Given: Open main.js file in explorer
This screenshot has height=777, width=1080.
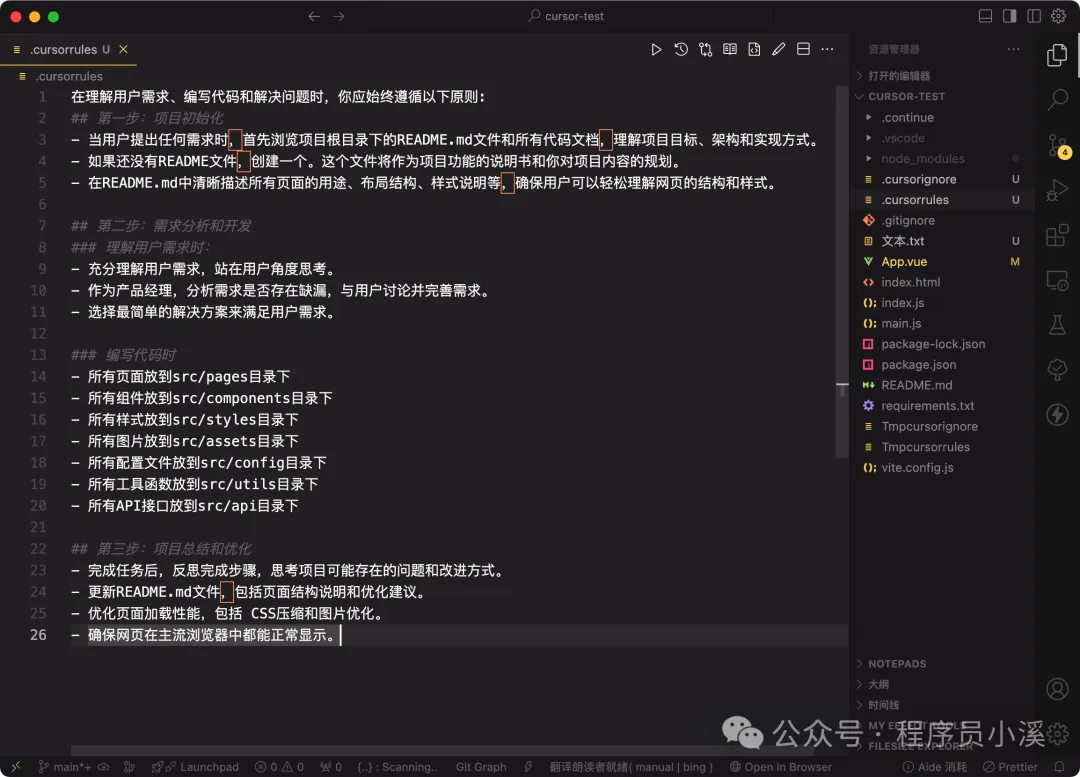Looking at the screenshot, I should (940, 324).
